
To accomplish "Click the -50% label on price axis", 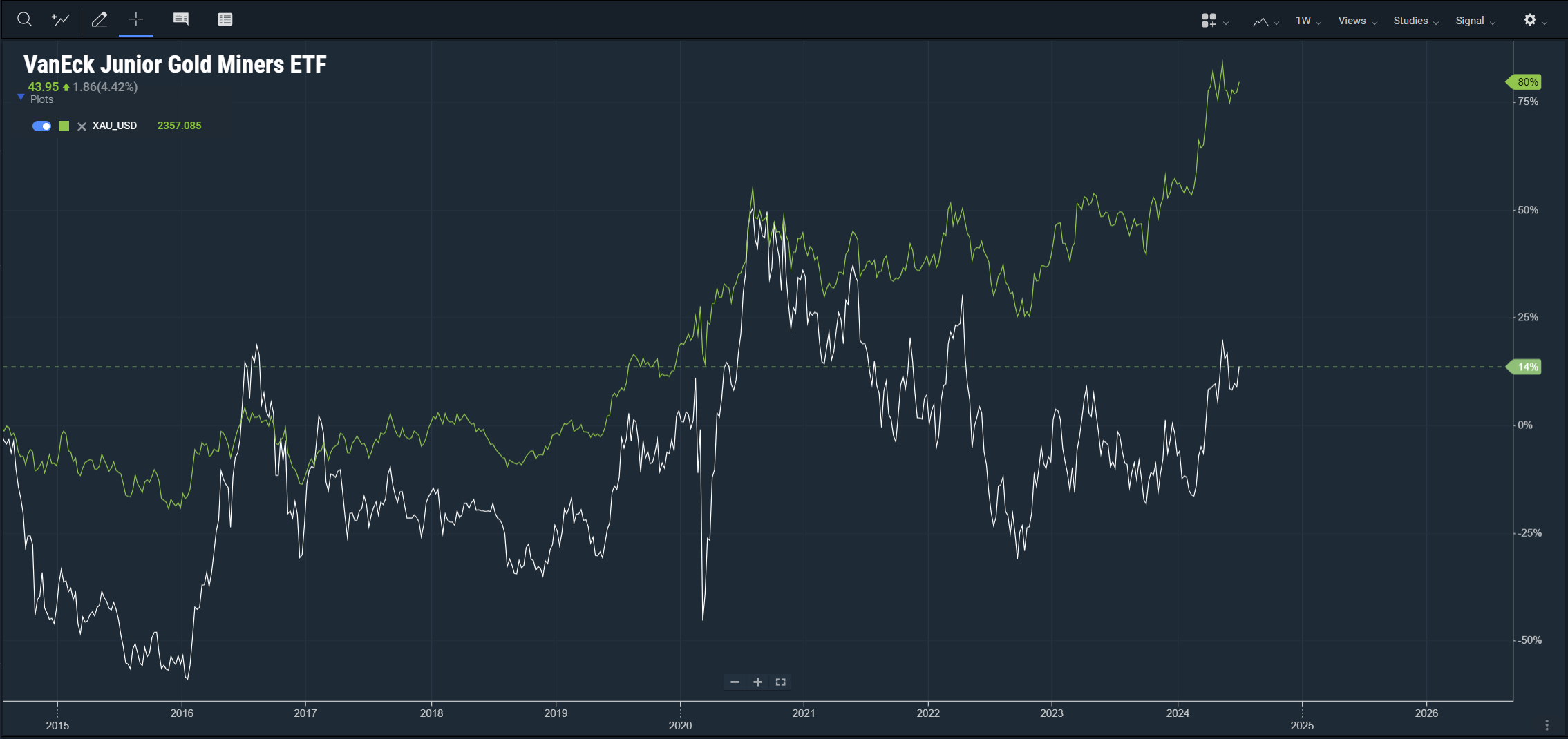I will click(1529, 640).
